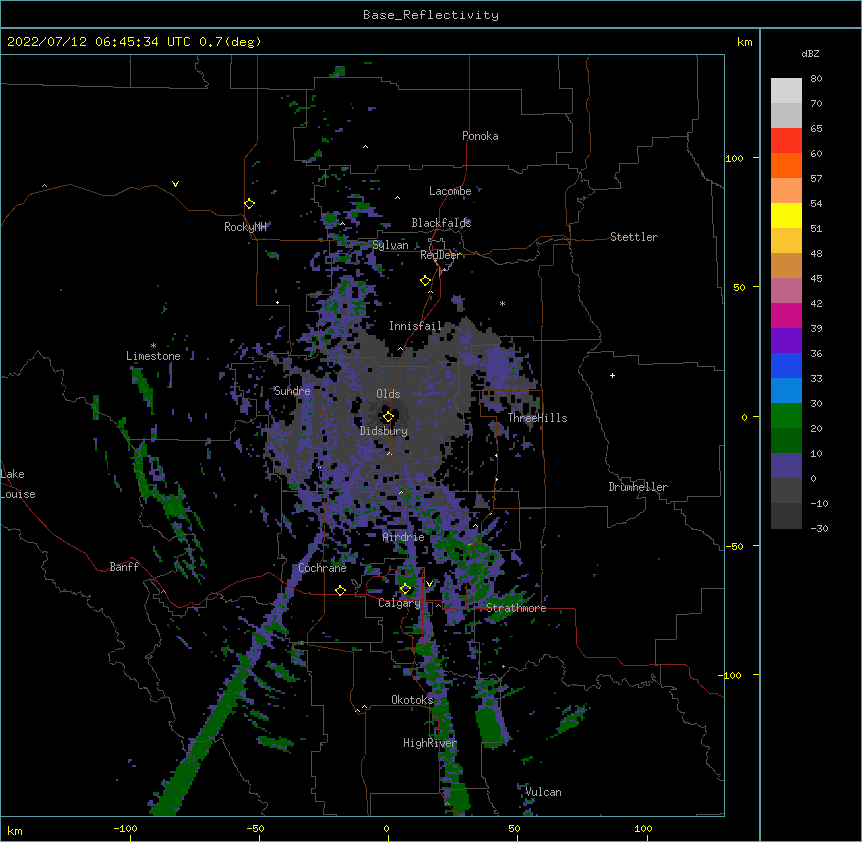
Task: Click the orange 60 dBZ legend swatch
Action: pos(786,165)
